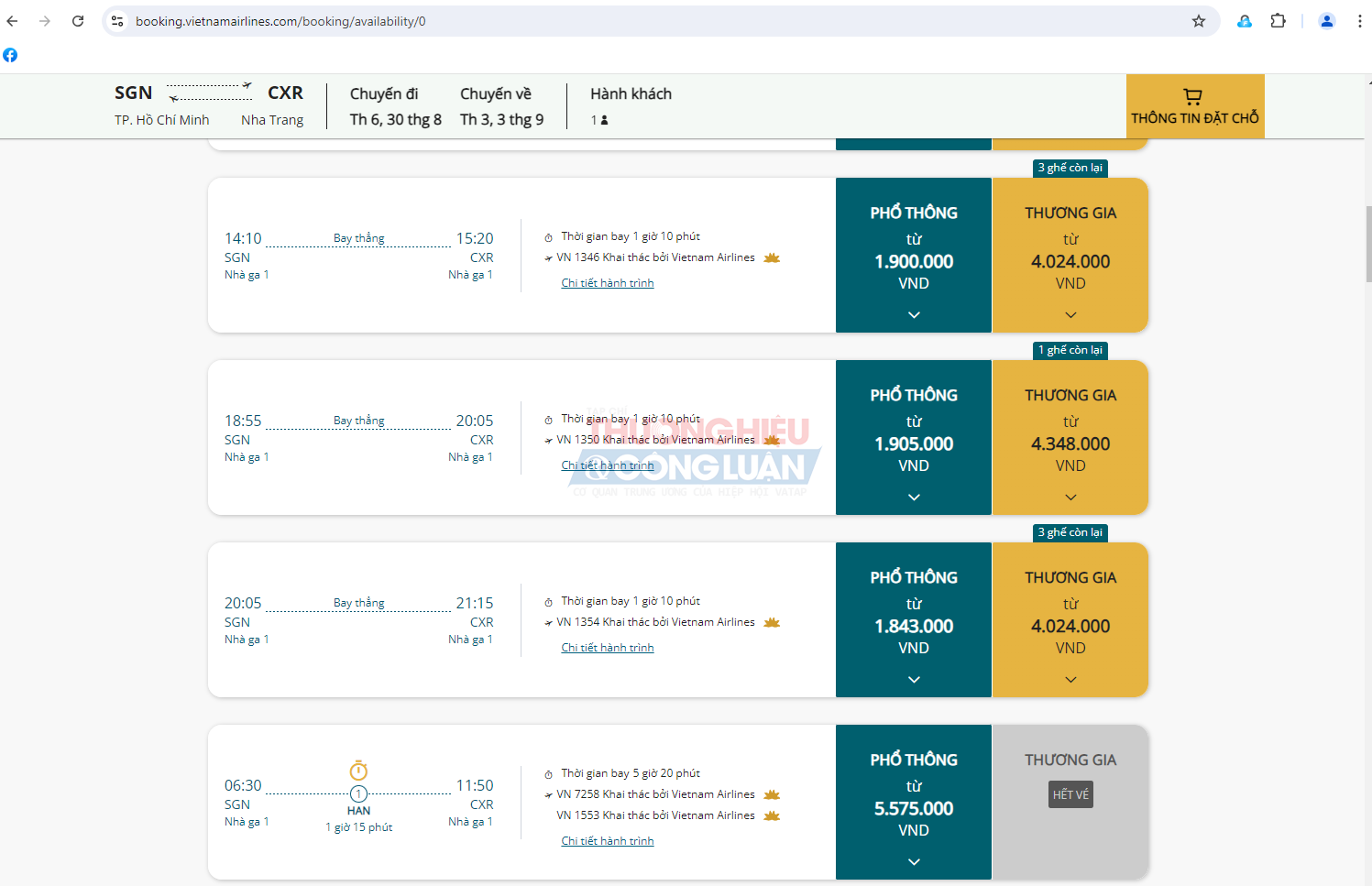Expand Thương Gia fare 4.024.000 for 14:10 flight
The image size is (1372, 886).
point(1070,314)
